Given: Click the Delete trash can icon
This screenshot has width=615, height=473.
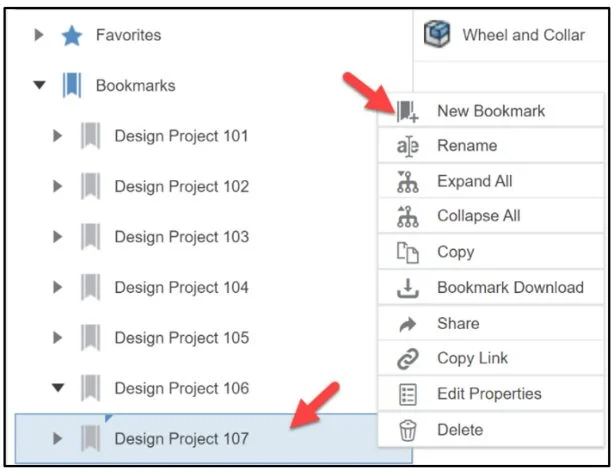Looking at the screenshot, I should click(x=407, y=431).
